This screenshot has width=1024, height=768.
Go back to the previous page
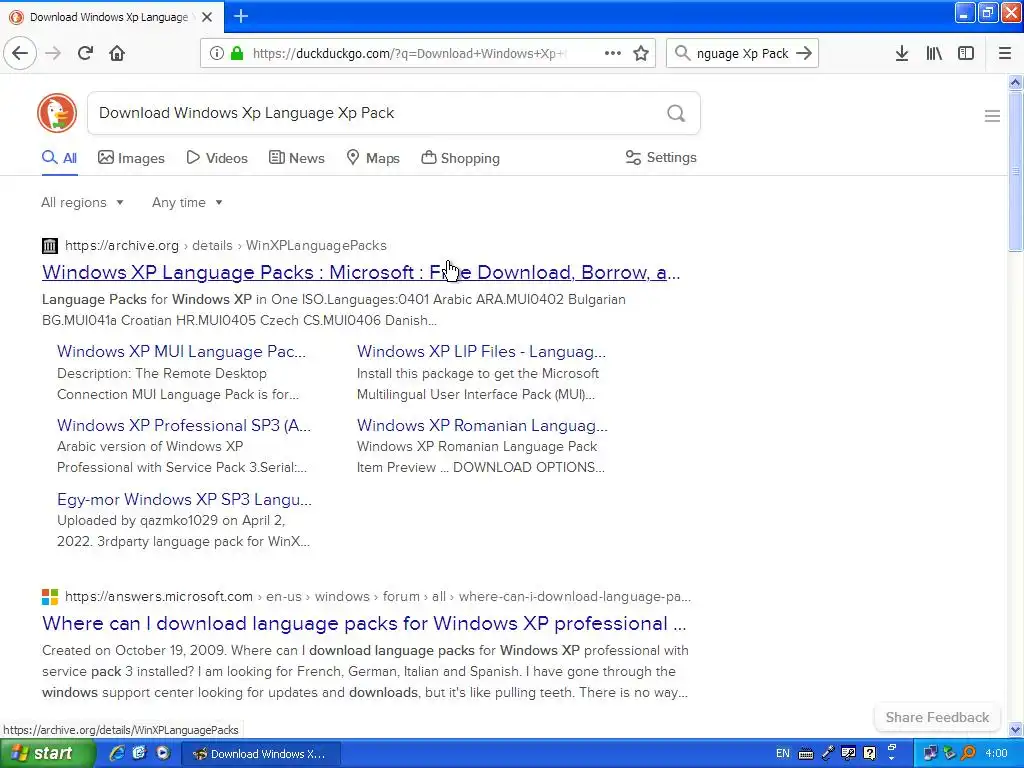pos(20,53)
